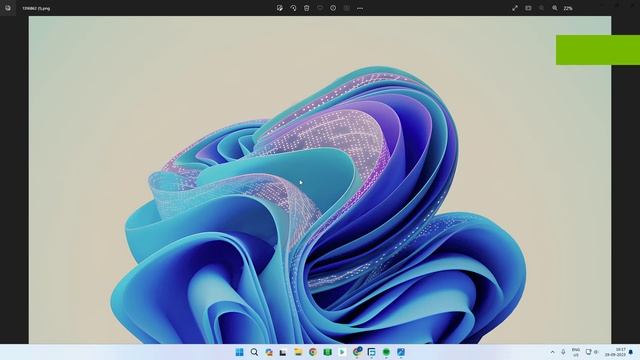Screen dimensions: 640x360
Task: Open the file info icon in toolbar
Action: [333, 8]
